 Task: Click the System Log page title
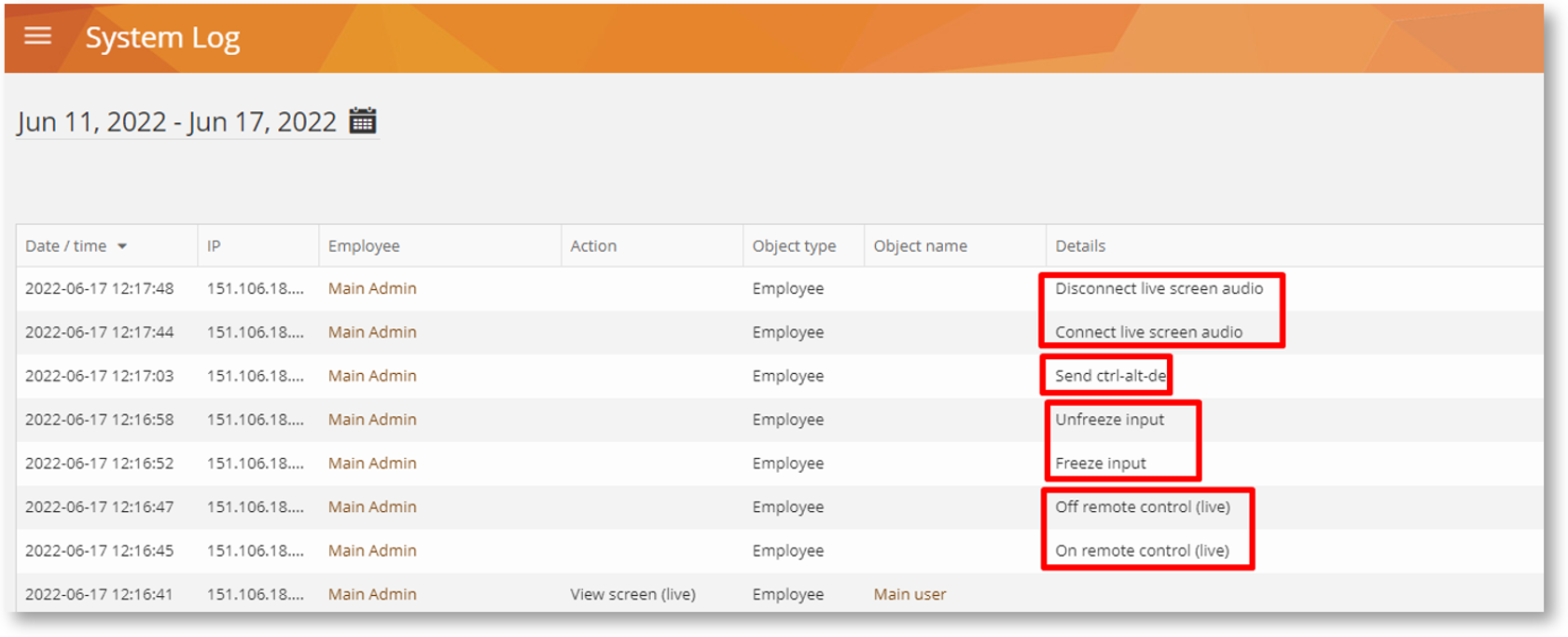[x=162, y=37]
